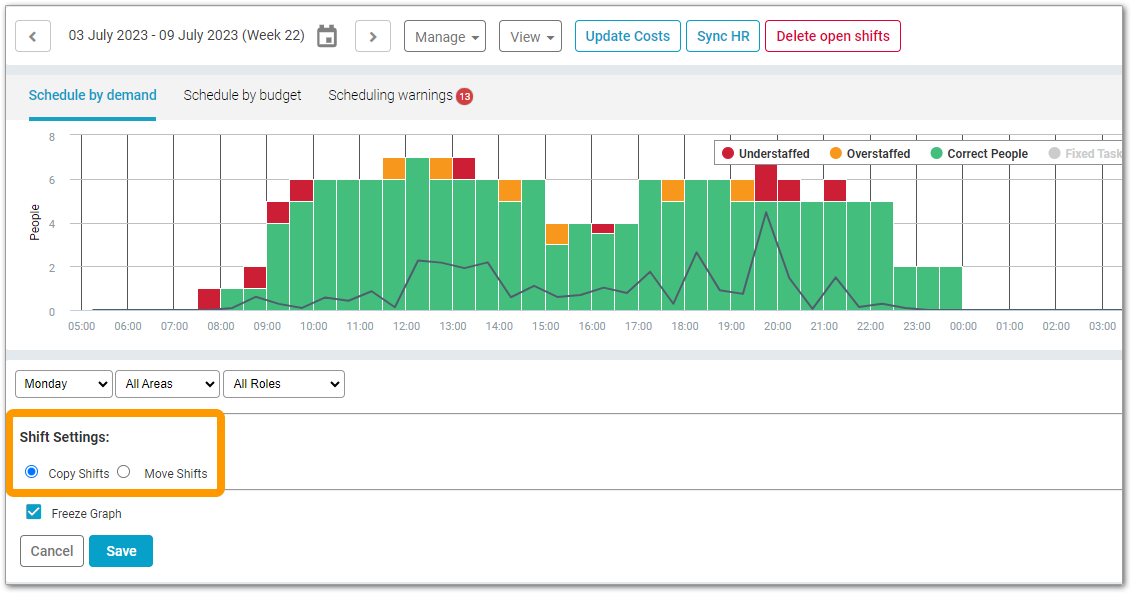Click the scheduling warnings red badge showing 13

click(464, 96)
